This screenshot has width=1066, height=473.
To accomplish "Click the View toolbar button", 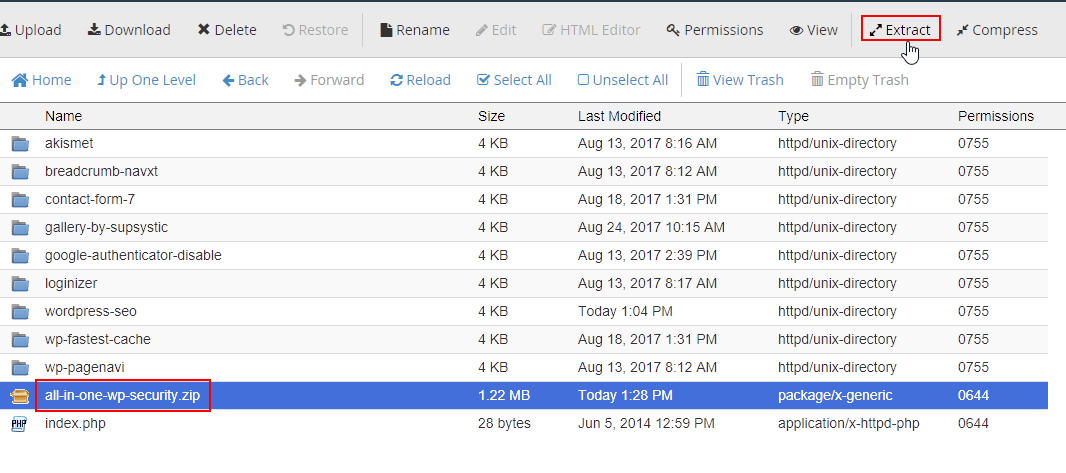I will pyautogui.click(x=813, y=30).
